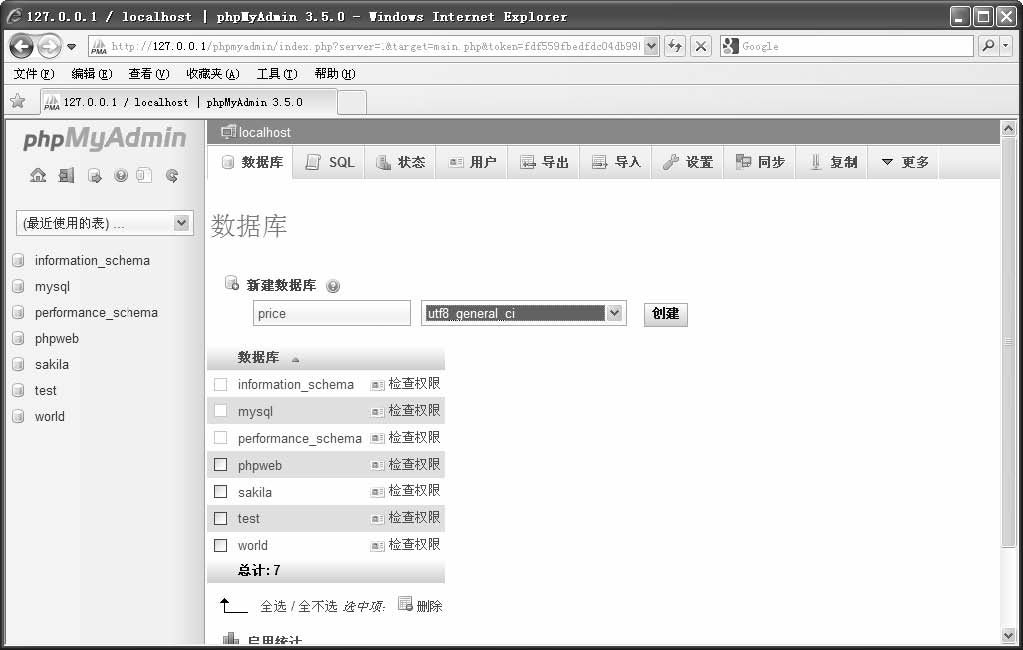The height and width of the screenshot is (650, 1023).
Task: Click the world database icon in sidebar
Action: 18,416
